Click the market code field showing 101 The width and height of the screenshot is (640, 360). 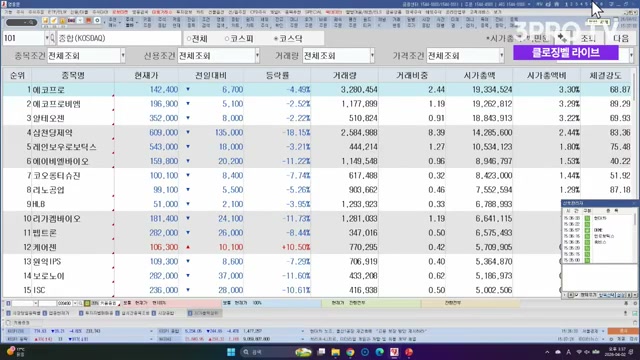click(x=24, y=38)
